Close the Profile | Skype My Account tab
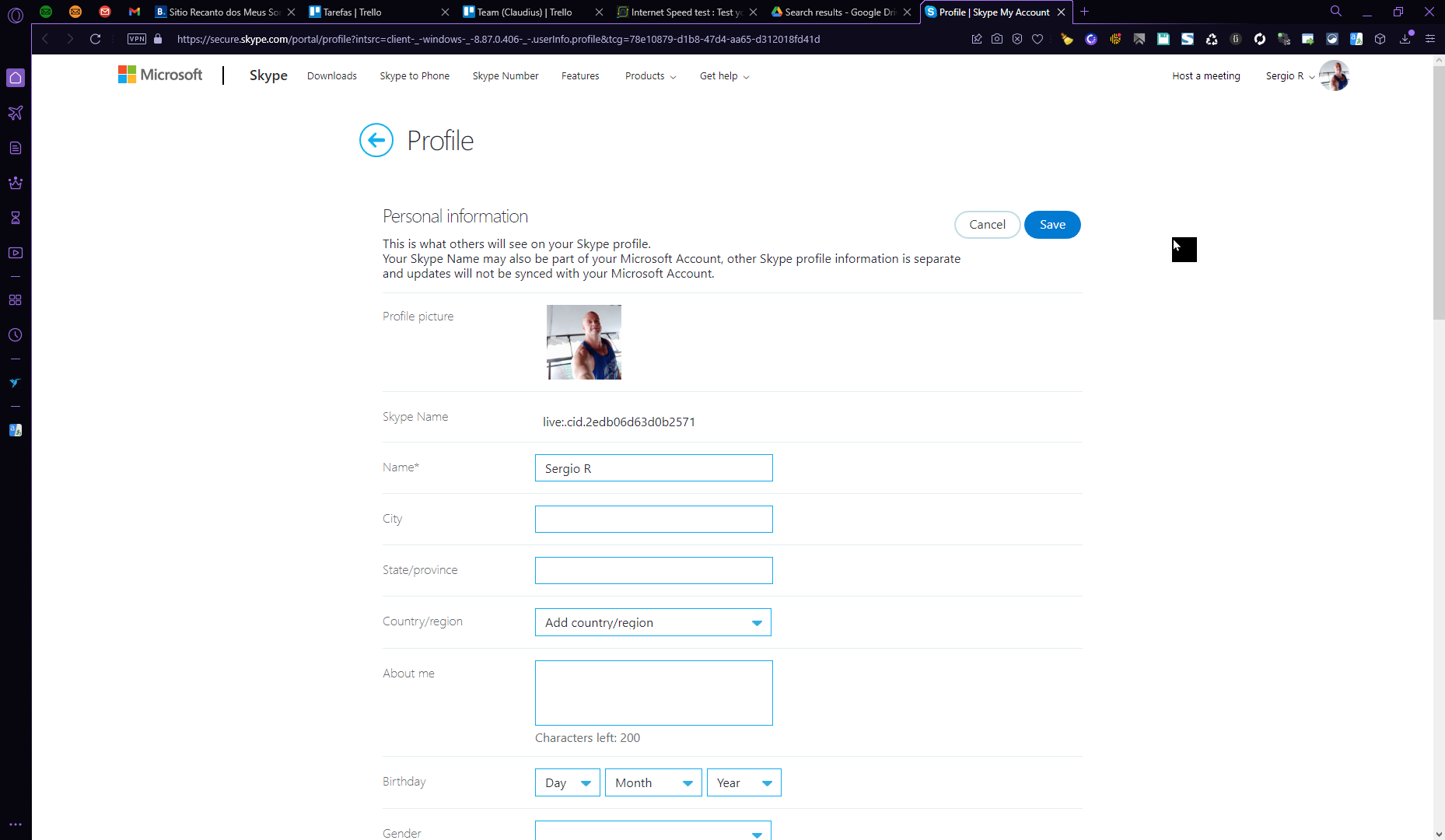 tap(1061, 12)
